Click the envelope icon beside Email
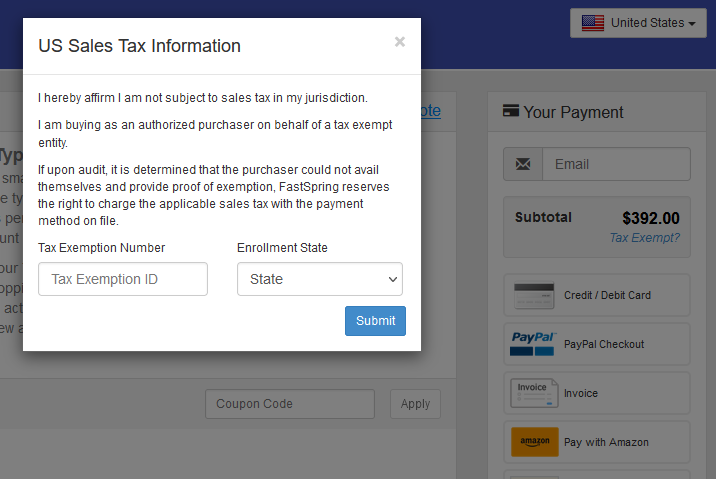716x479 pixels. [x=523, y=164]
